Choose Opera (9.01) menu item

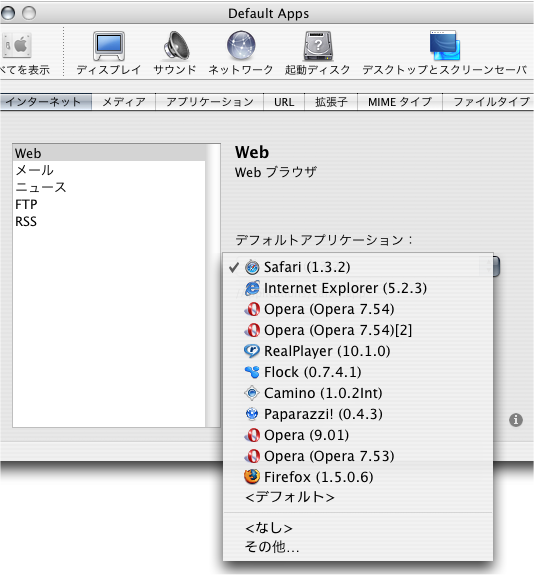[x=358, y=435]
